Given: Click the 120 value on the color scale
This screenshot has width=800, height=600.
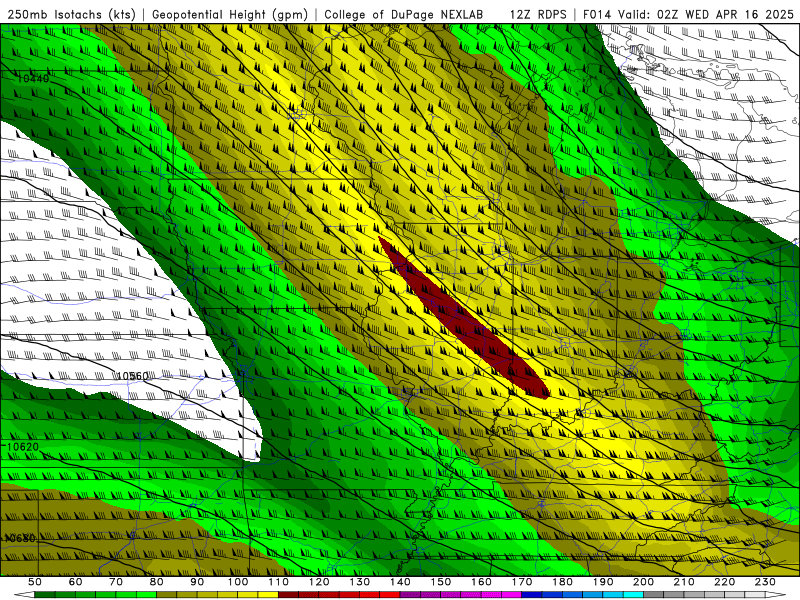Looking at the screenshot, I should coord(319,582).
